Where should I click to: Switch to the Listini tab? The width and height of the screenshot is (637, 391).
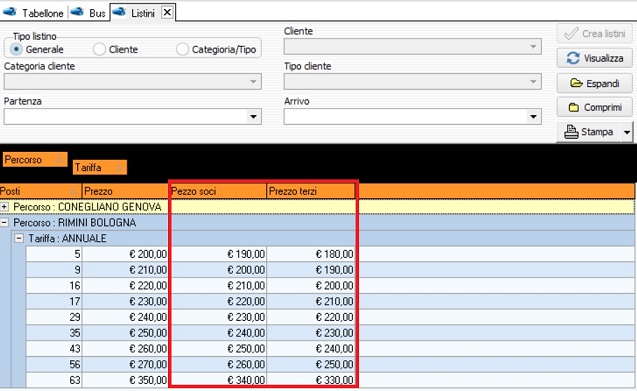(x=143, y=13)
